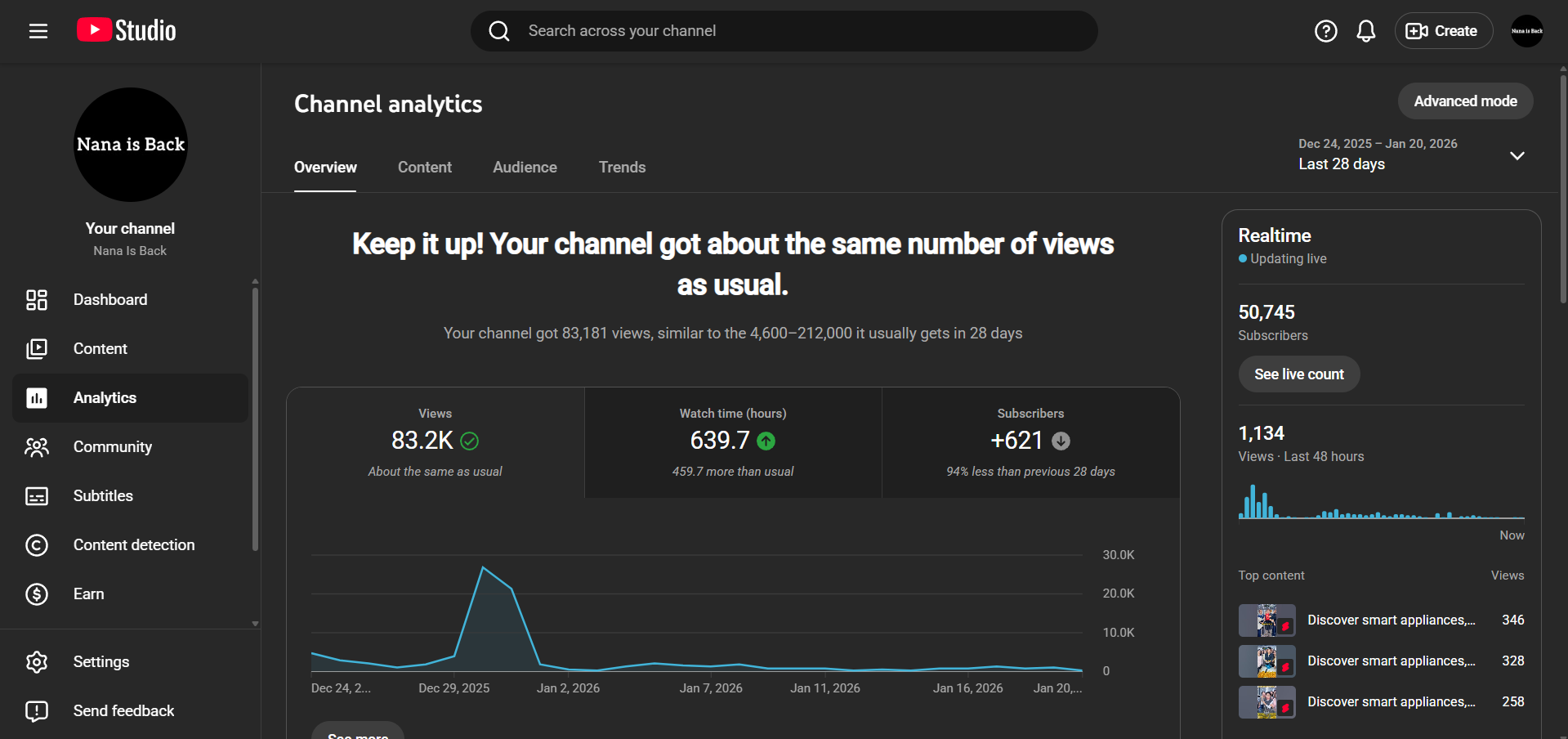The image size is (1568, 739).
Task: Click the See live count button
Action: click(x=1298, y=374)
